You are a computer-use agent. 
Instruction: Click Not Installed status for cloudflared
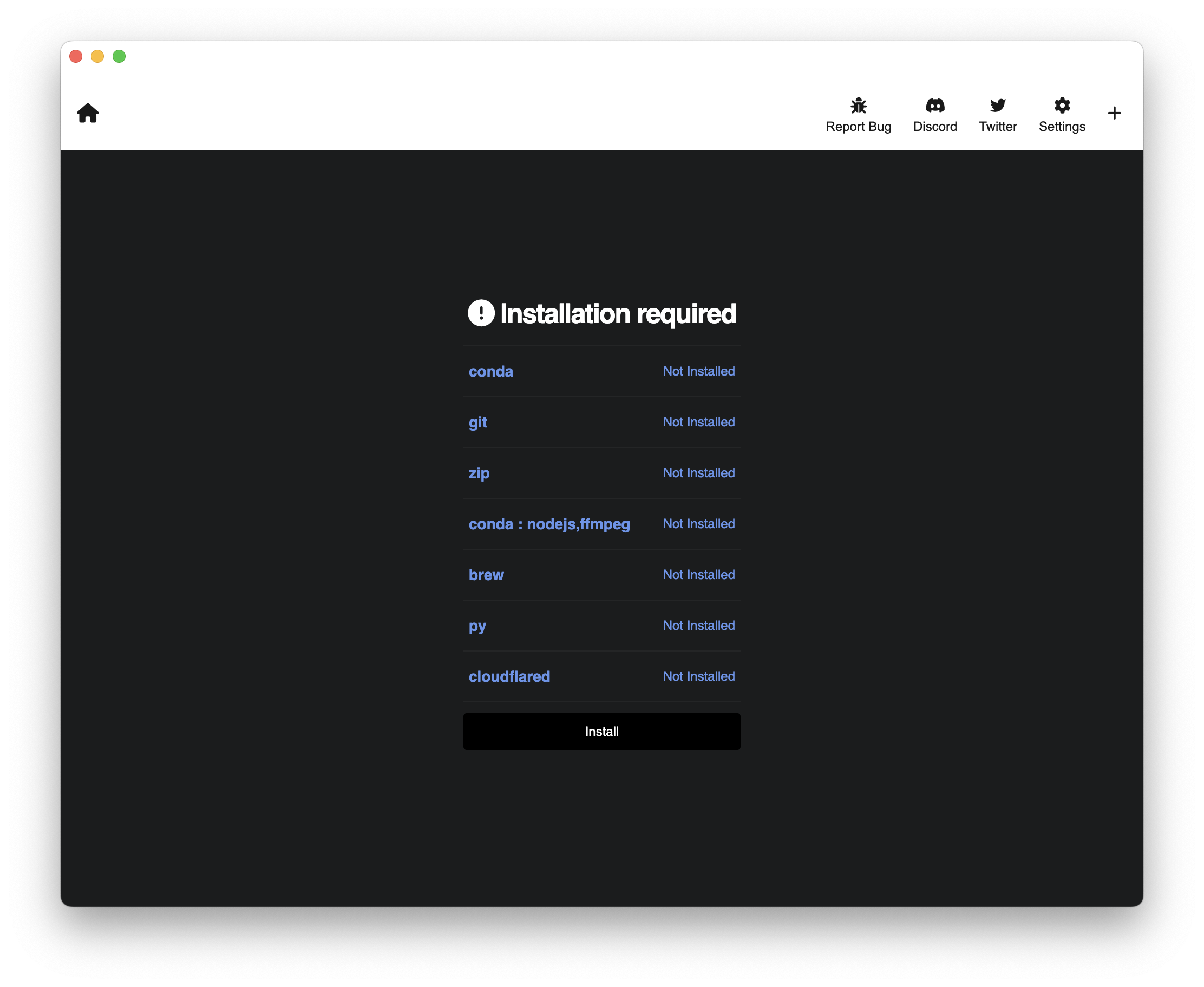pyautogui.click(x=698, y=676)
